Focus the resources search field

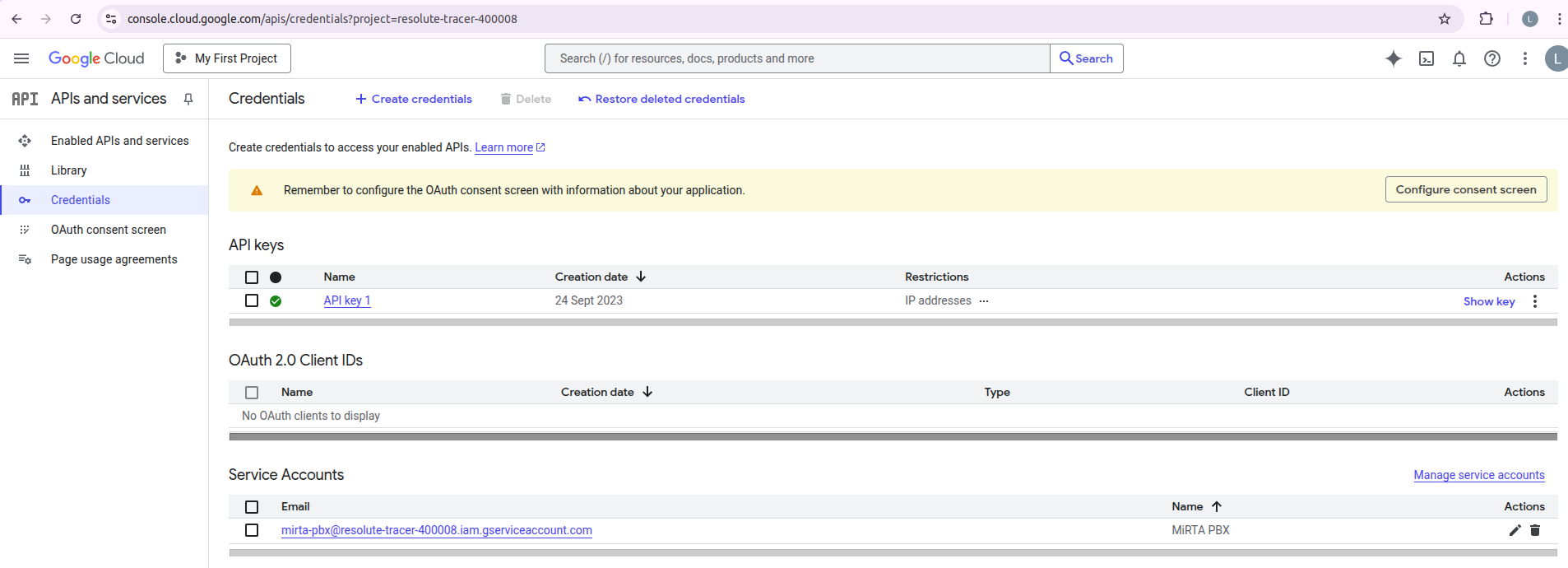pos(796,58)
